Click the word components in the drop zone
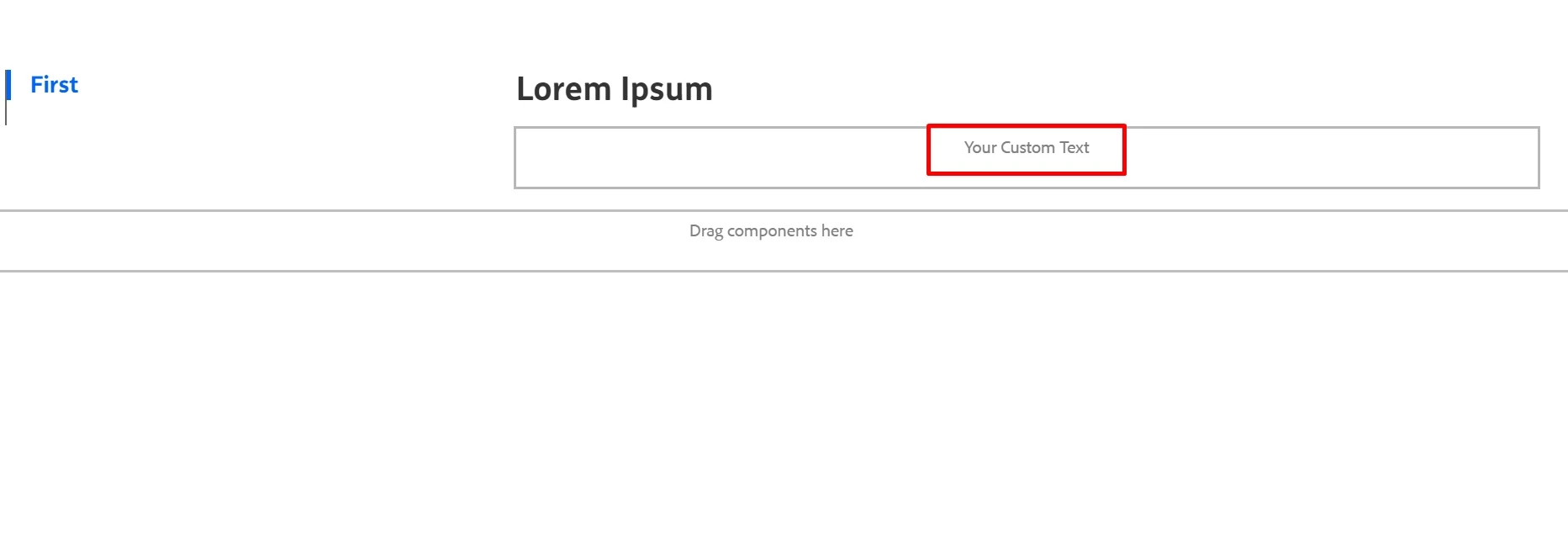 (772, 232)
